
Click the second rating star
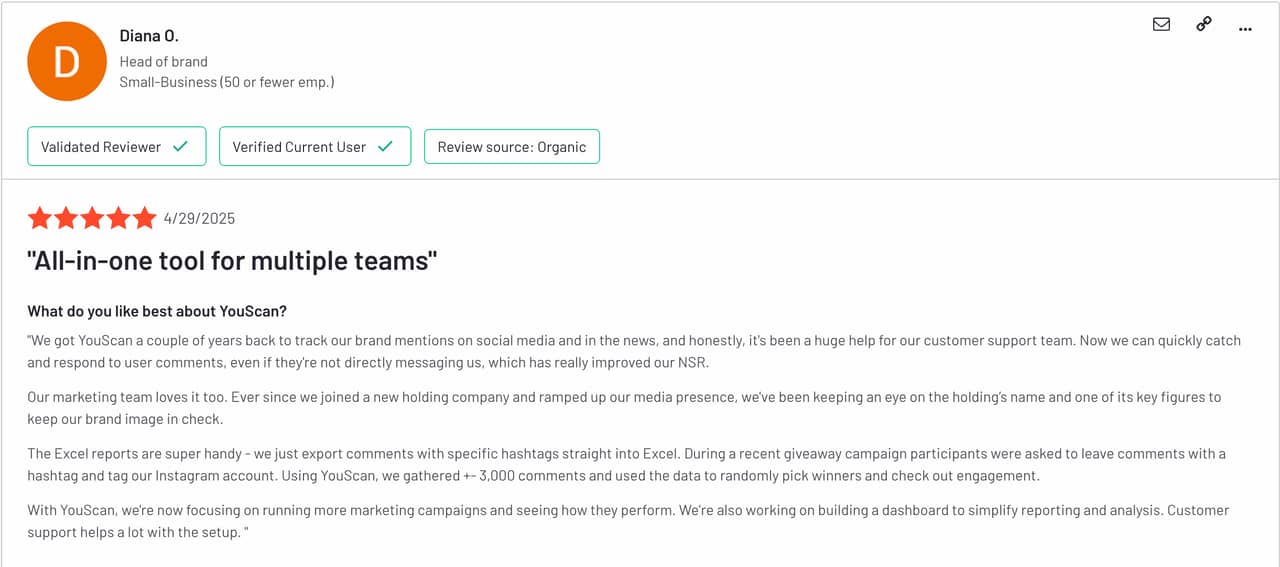point(66,218)
